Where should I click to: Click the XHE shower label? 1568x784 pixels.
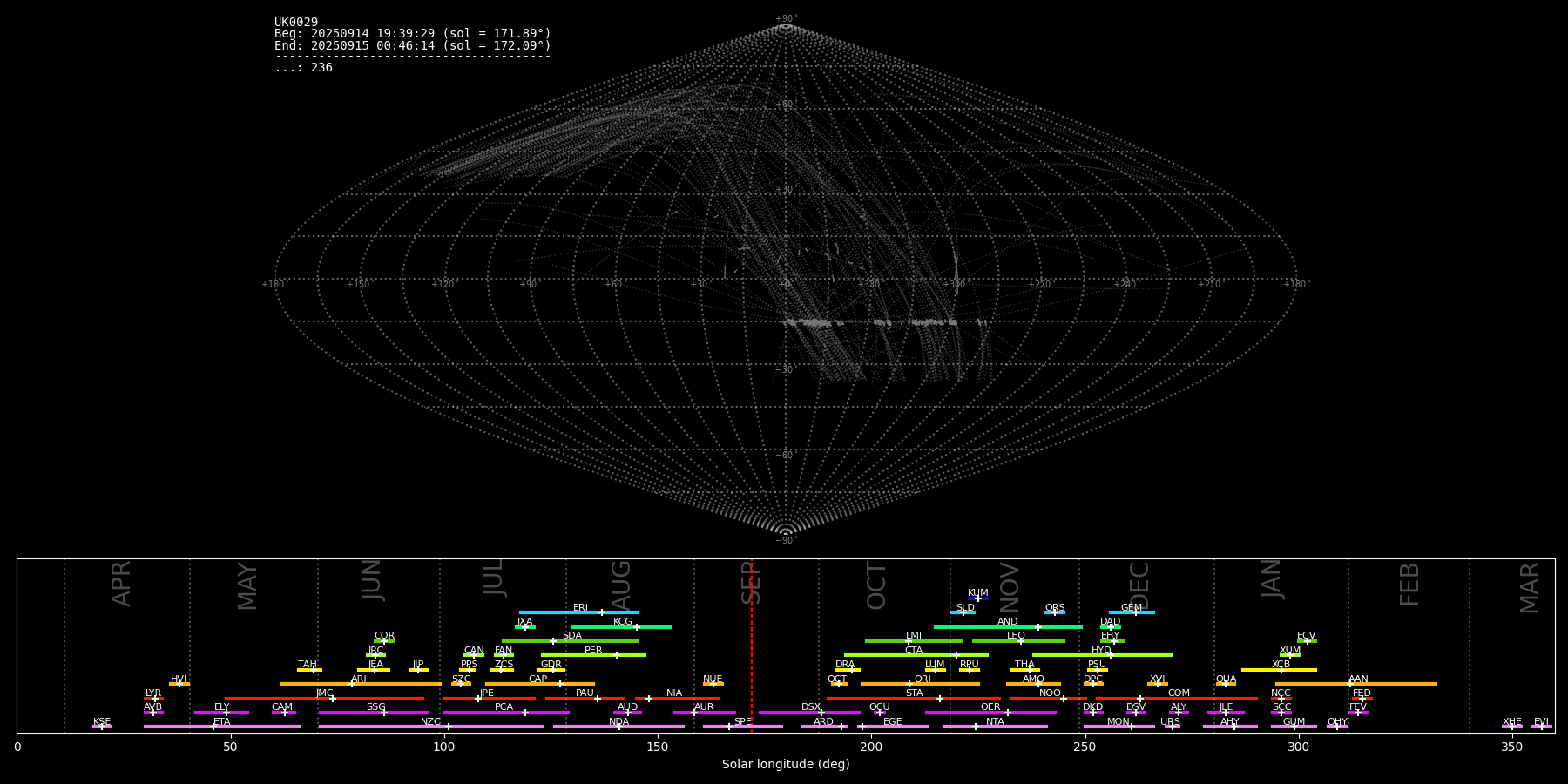[x=1512, y=722]
